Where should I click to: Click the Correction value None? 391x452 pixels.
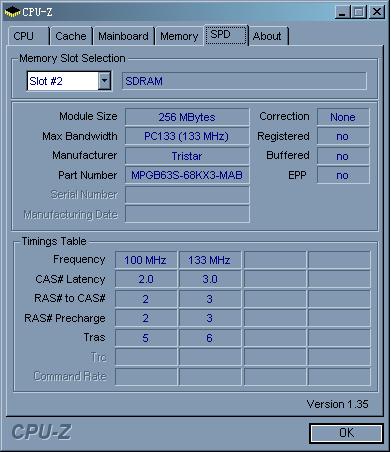pyautogui.click(x=343, y=117)
